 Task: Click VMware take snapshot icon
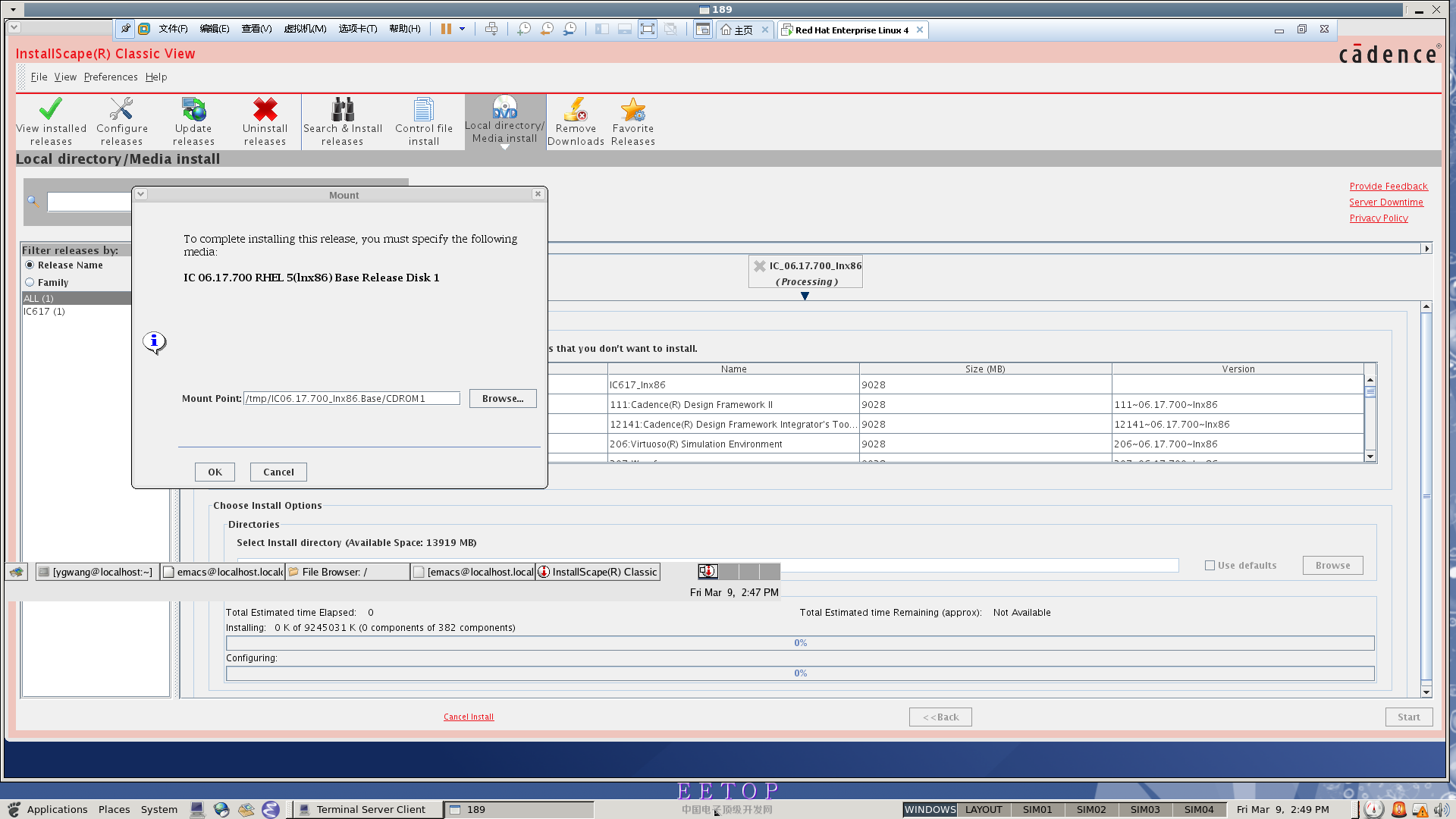point(524,29)
